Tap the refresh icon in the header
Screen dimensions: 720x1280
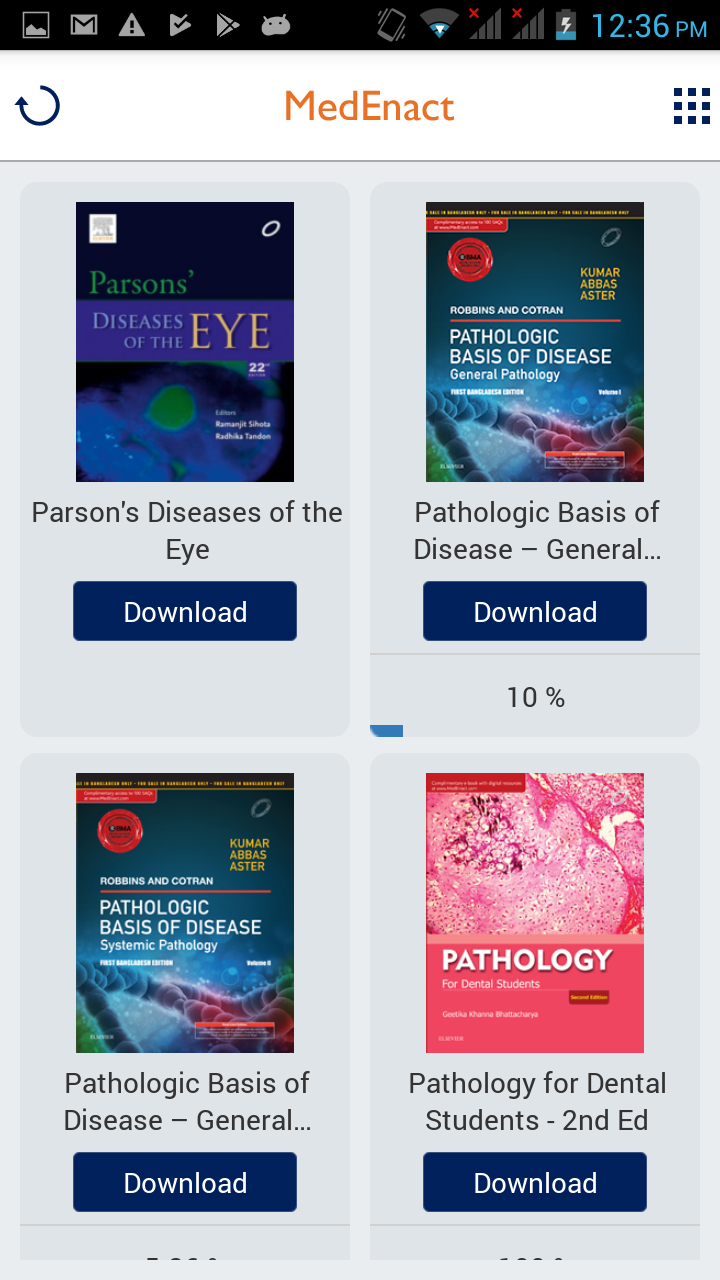(38, 106)
